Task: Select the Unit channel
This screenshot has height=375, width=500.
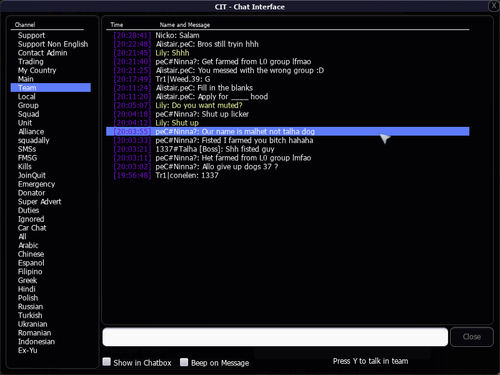Action: click(25, 123)
